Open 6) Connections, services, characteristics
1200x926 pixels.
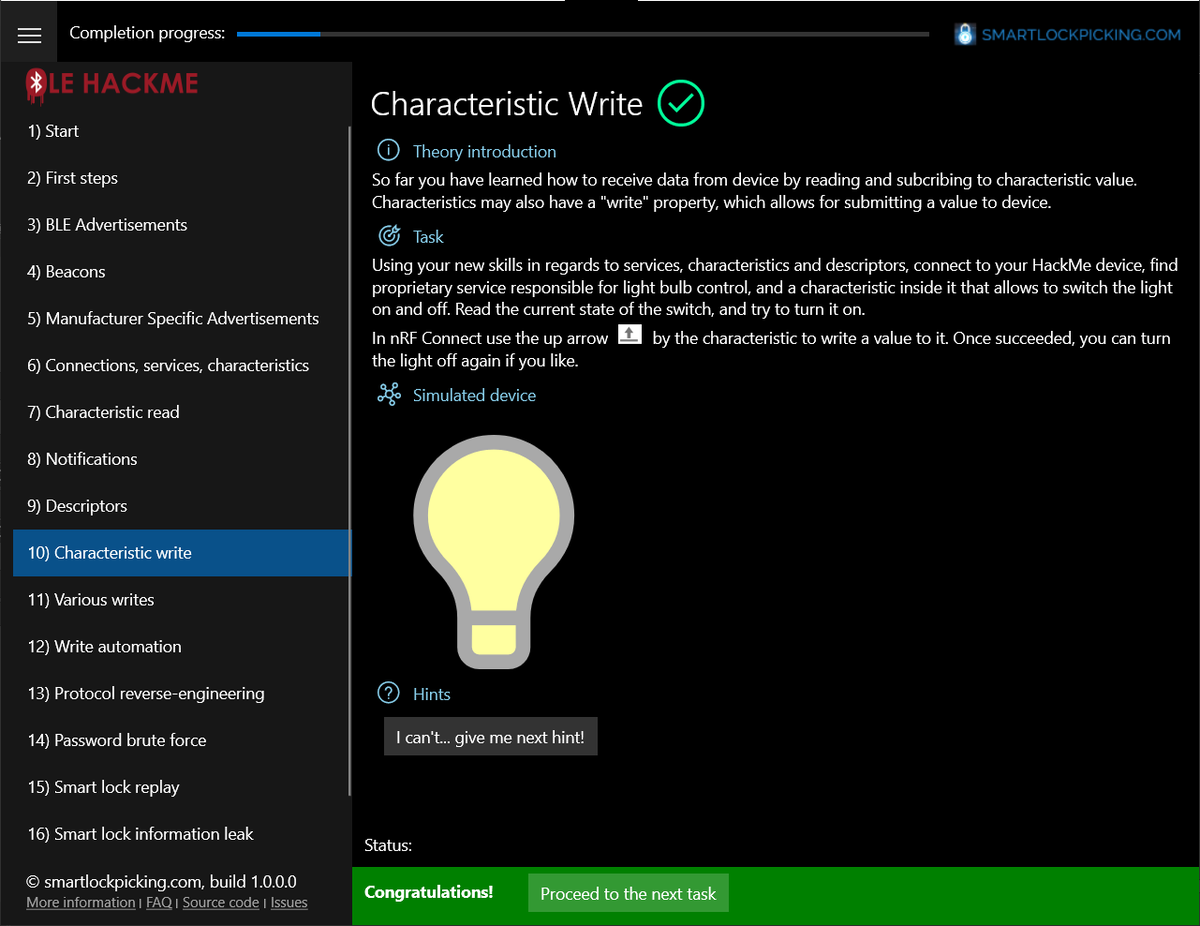coord(181,366)
